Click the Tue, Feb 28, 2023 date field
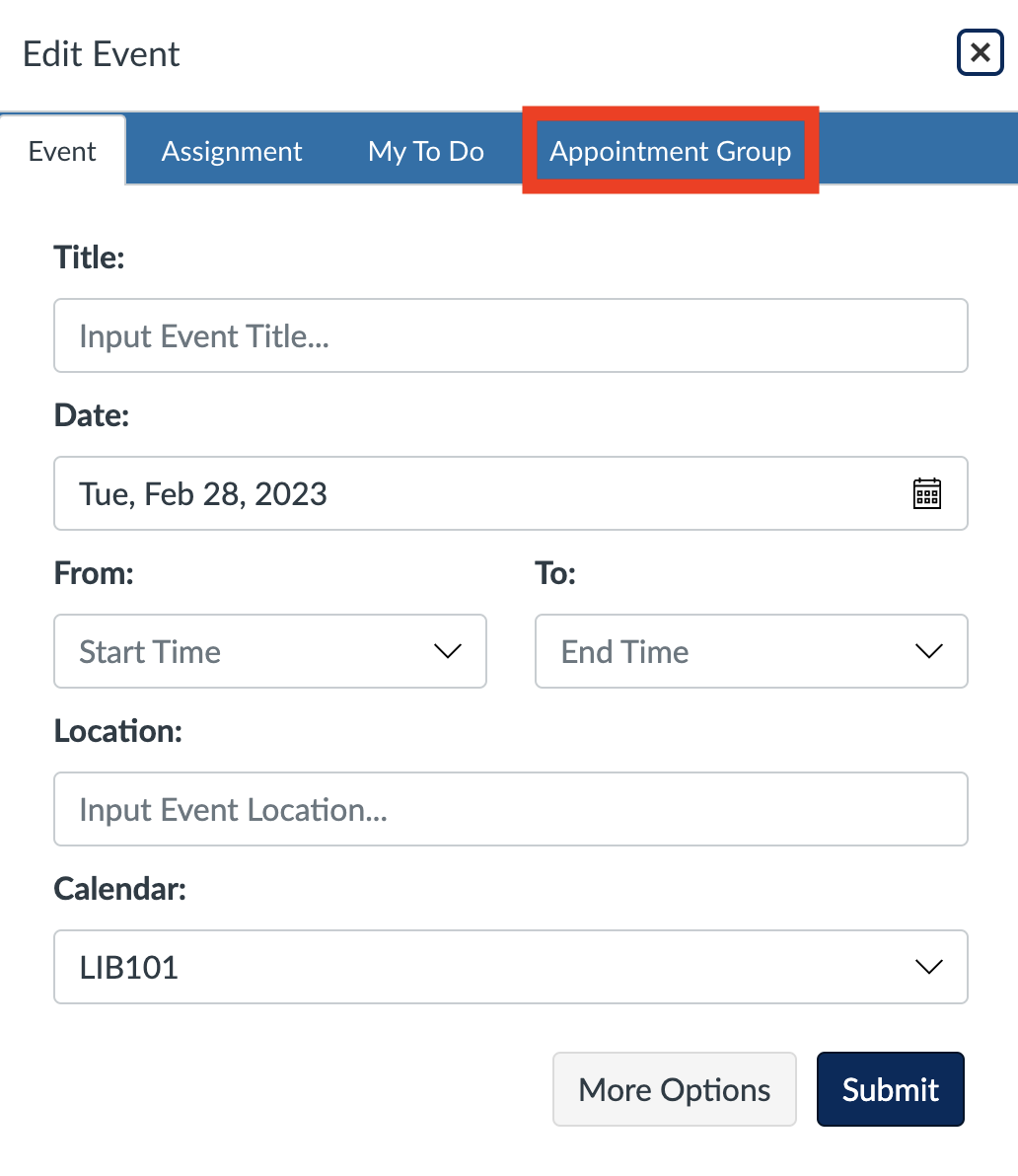Viewport: 1018px width, 1176px height. pyautogui.click(x=511, y=493)
